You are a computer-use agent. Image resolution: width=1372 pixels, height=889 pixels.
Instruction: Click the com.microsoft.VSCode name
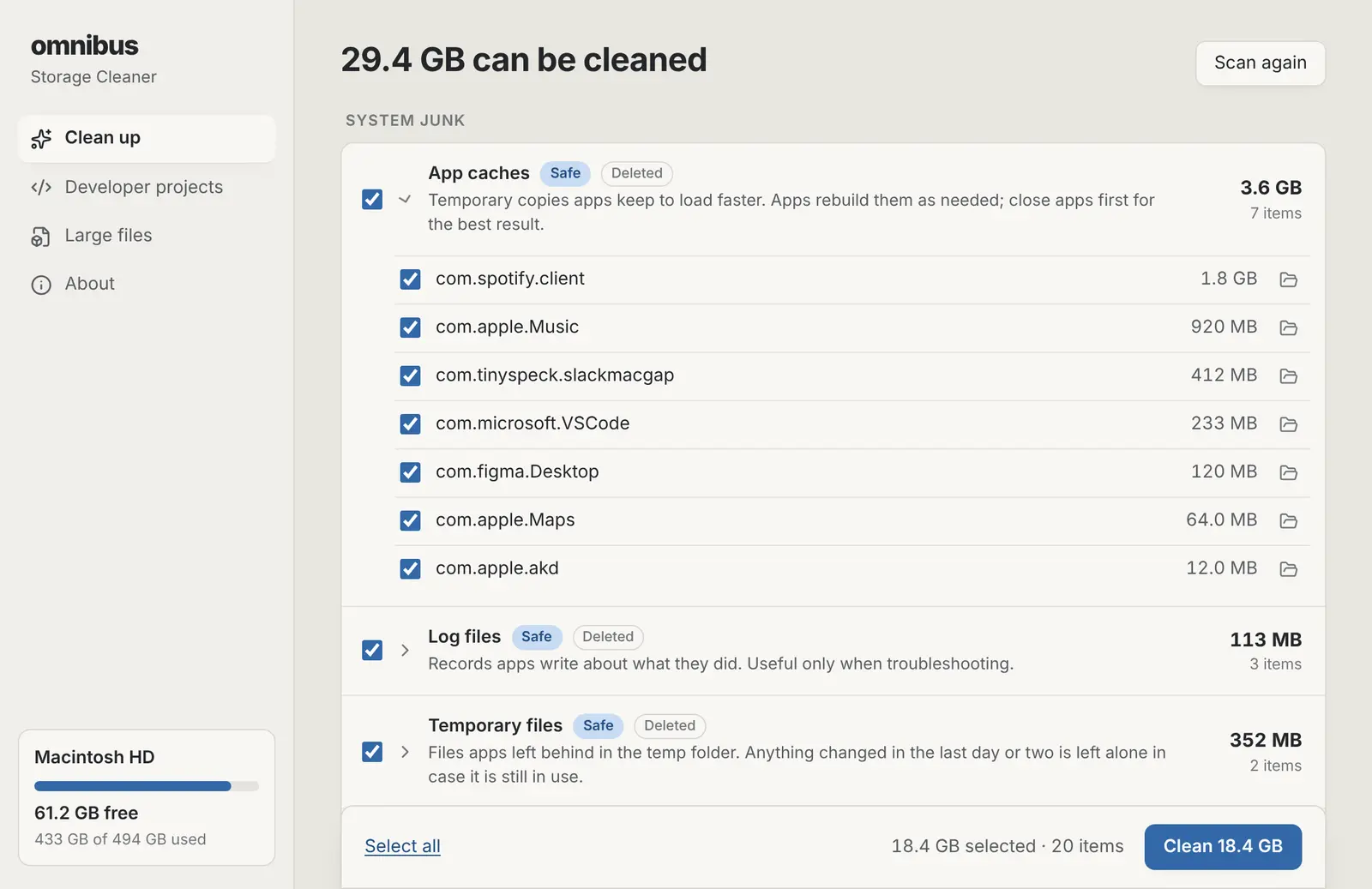(x=533, y=423)
